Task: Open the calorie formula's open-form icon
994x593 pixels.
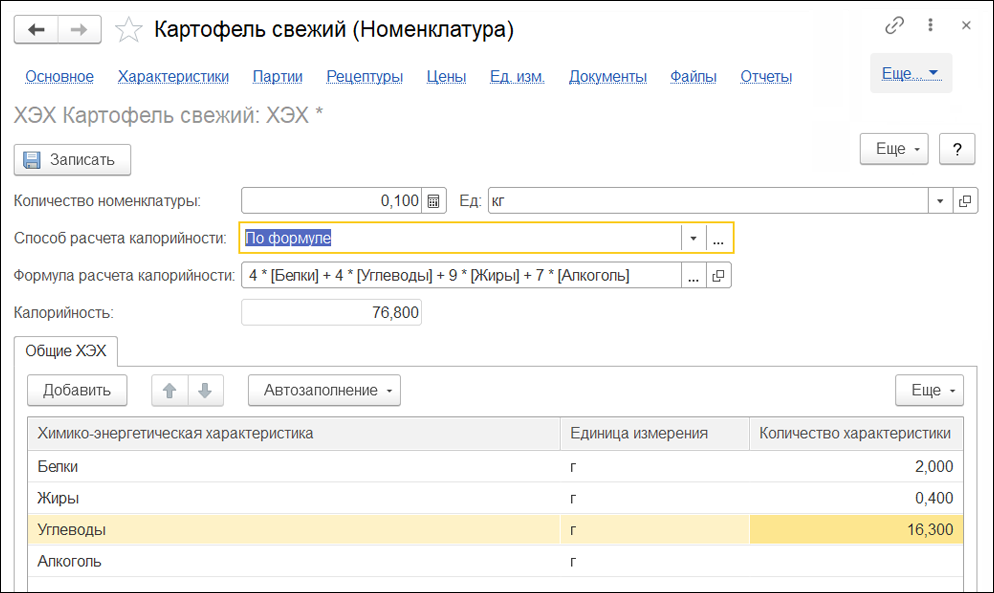Action: [x=719, y=275]
